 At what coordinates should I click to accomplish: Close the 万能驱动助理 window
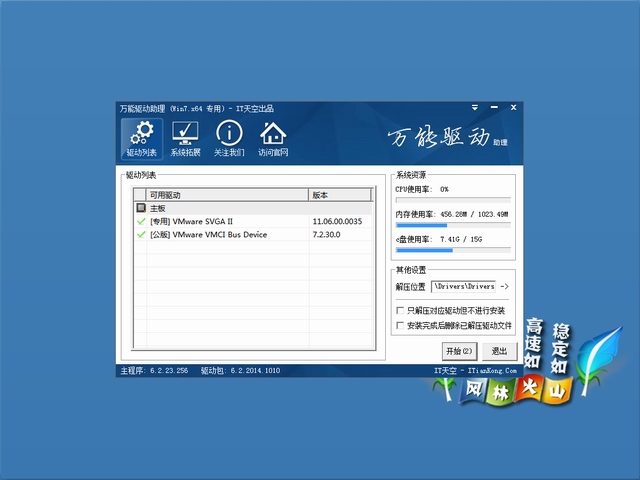pyautogui.click(x=513, y=107)
